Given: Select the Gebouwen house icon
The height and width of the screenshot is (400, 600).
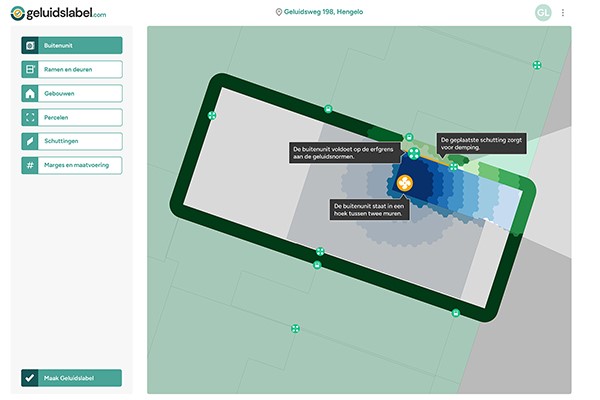Looking at the screenshot, I should click(30, 94).
